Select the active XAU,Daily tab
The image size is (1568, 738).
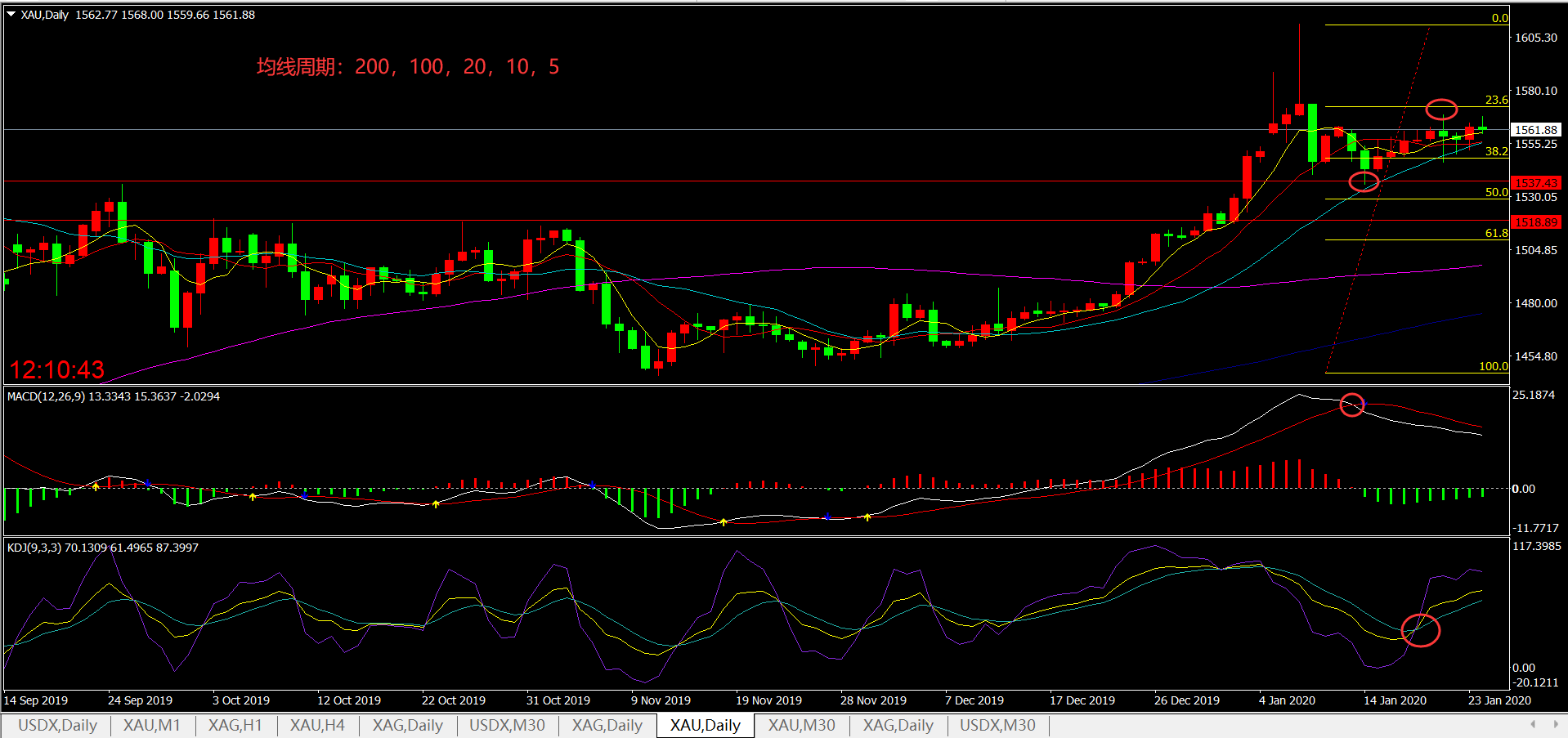[705, 725]
